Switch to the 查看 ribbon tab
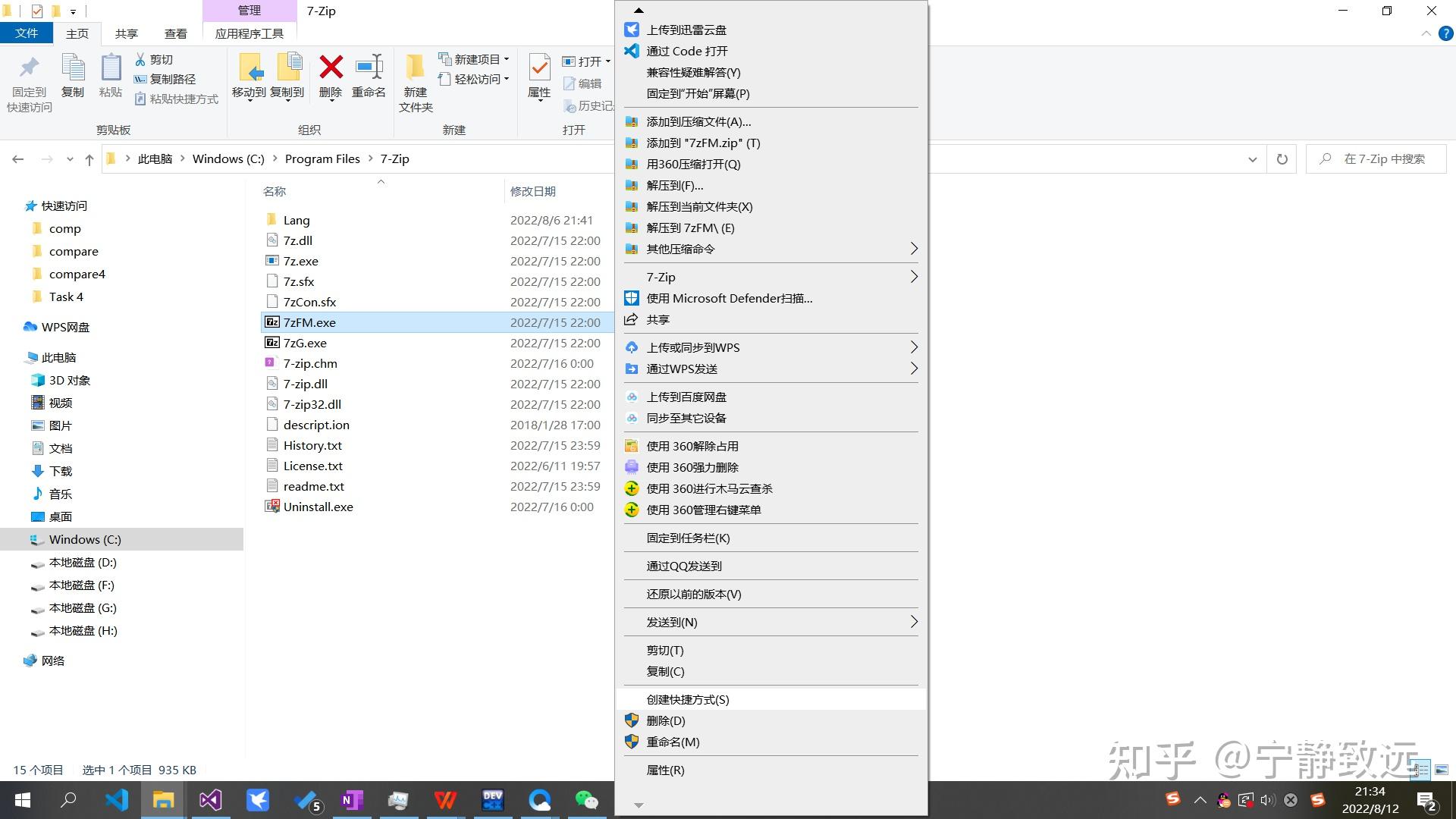The height and width of the screenshot is (819, 1456). (x=176, y=33)
